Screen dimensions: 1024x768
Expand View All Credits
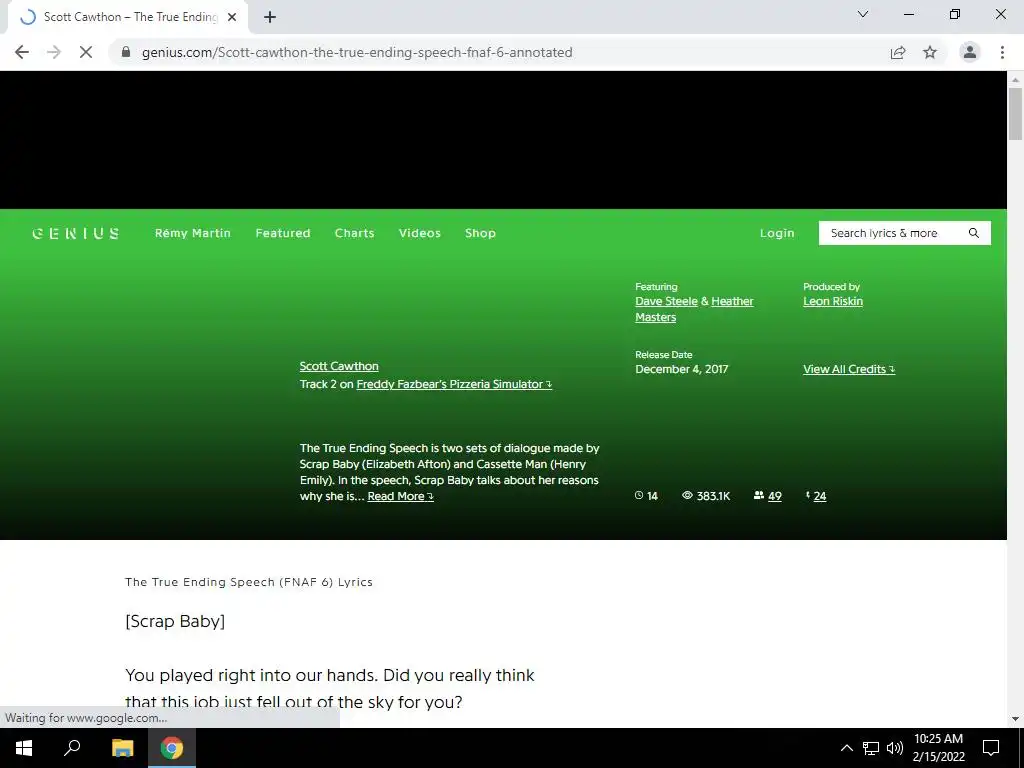pyautogui.click(x=849, y=369)
